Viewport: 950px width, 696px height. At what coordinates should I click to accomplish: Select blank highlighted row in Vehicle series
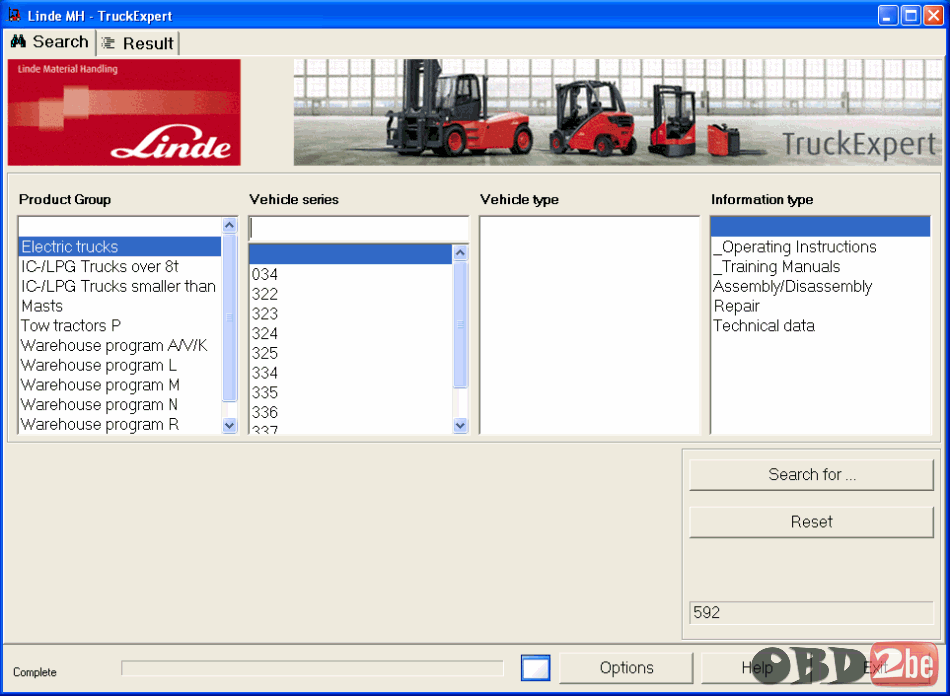351,254
